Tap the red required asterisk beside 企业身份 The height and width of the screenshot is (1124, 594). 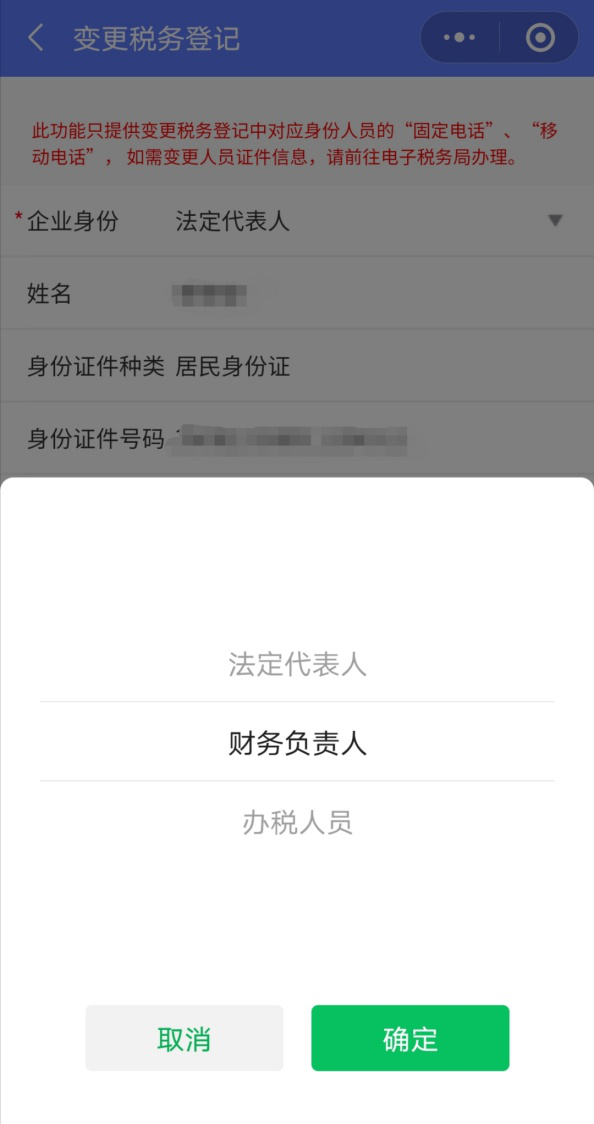pos(19,217)
